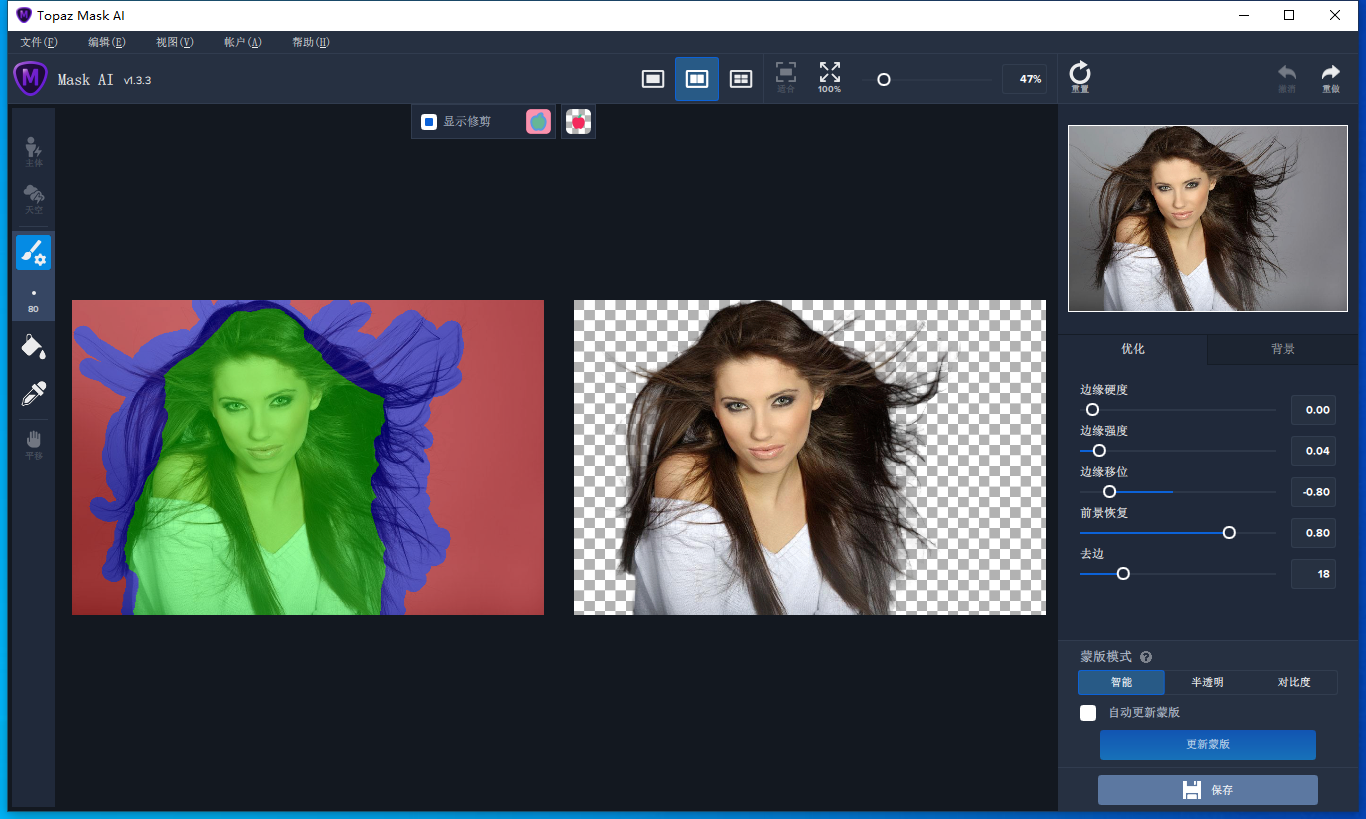Image resolution: width=1366 pixels, height=819 pixels.
Task: Switch to single view layout
Action: [653, 79]
